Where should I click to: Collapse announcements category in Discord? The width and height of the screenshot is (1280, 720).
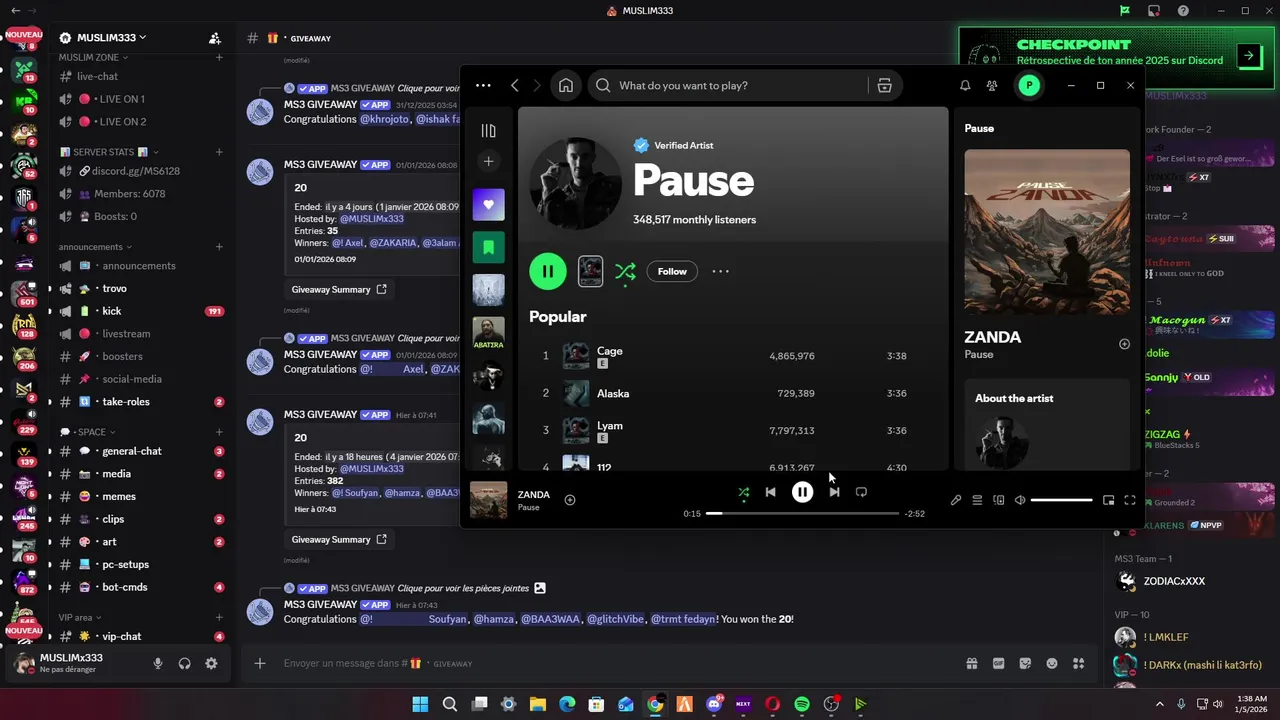[x=96, y=247]
